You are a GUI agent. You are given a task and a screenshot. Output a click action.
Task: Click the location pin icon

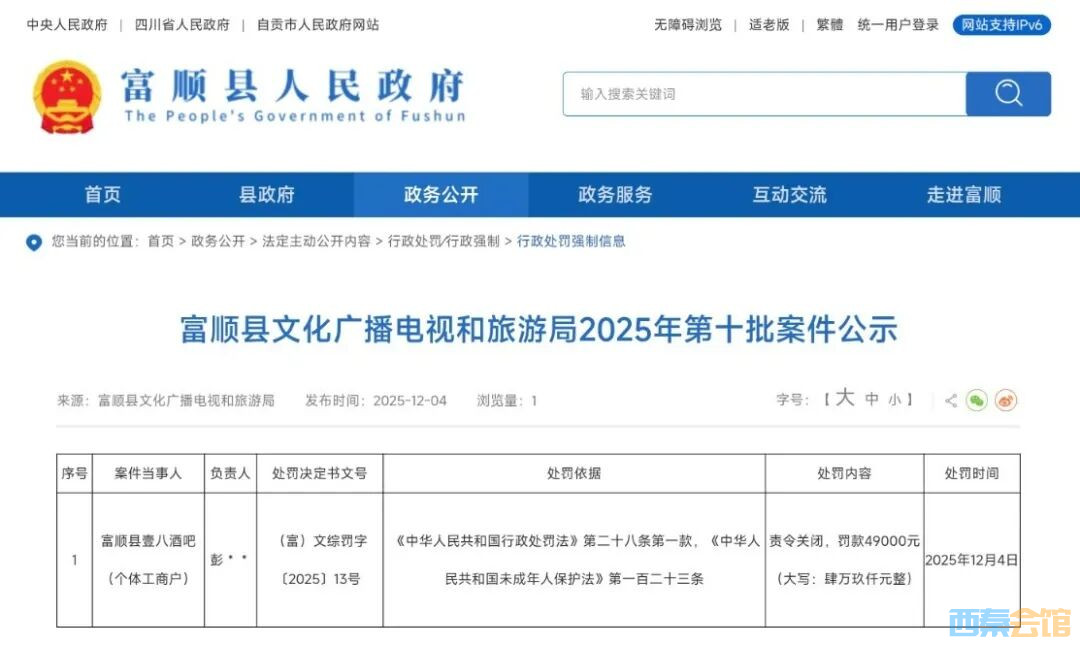click(x=35, y=242)
